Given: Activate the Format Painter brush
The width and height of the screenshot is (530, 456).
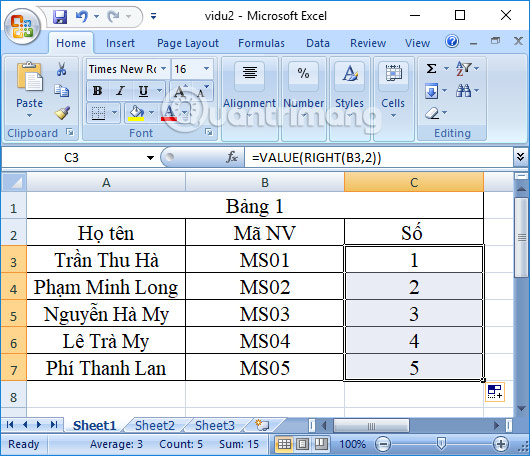Looking at the screenshot, I should (x=63, y=113).
